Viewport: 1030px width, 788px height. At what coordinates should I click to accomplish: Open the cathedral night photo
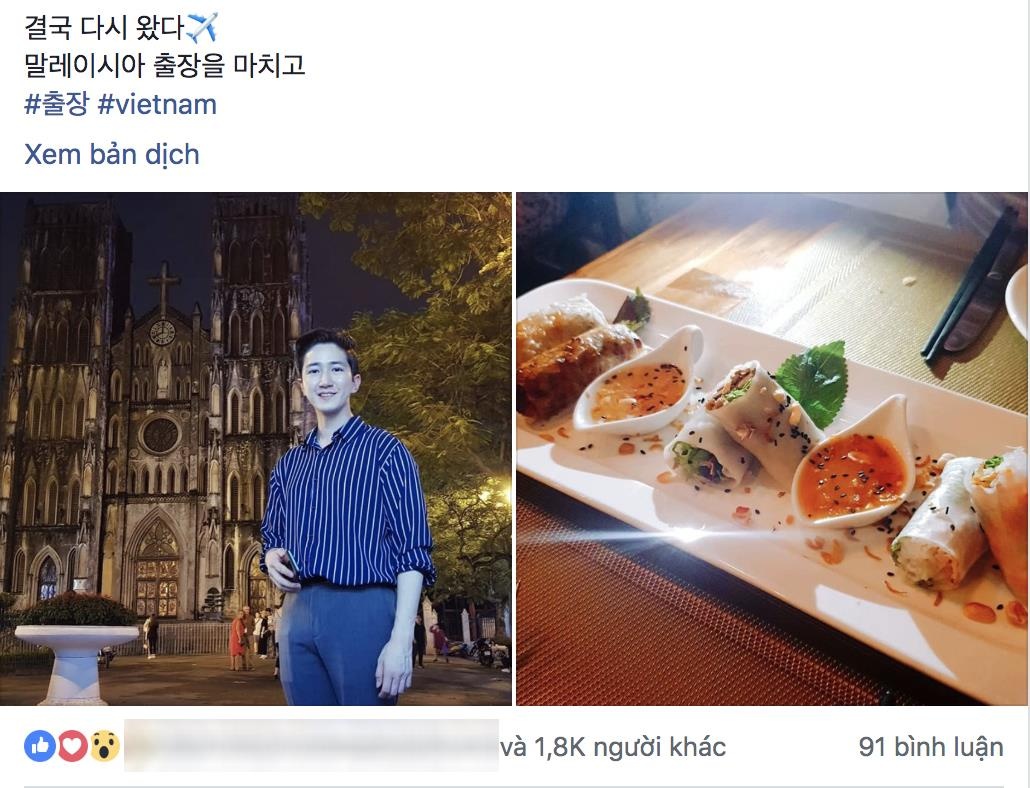(256, 449)
